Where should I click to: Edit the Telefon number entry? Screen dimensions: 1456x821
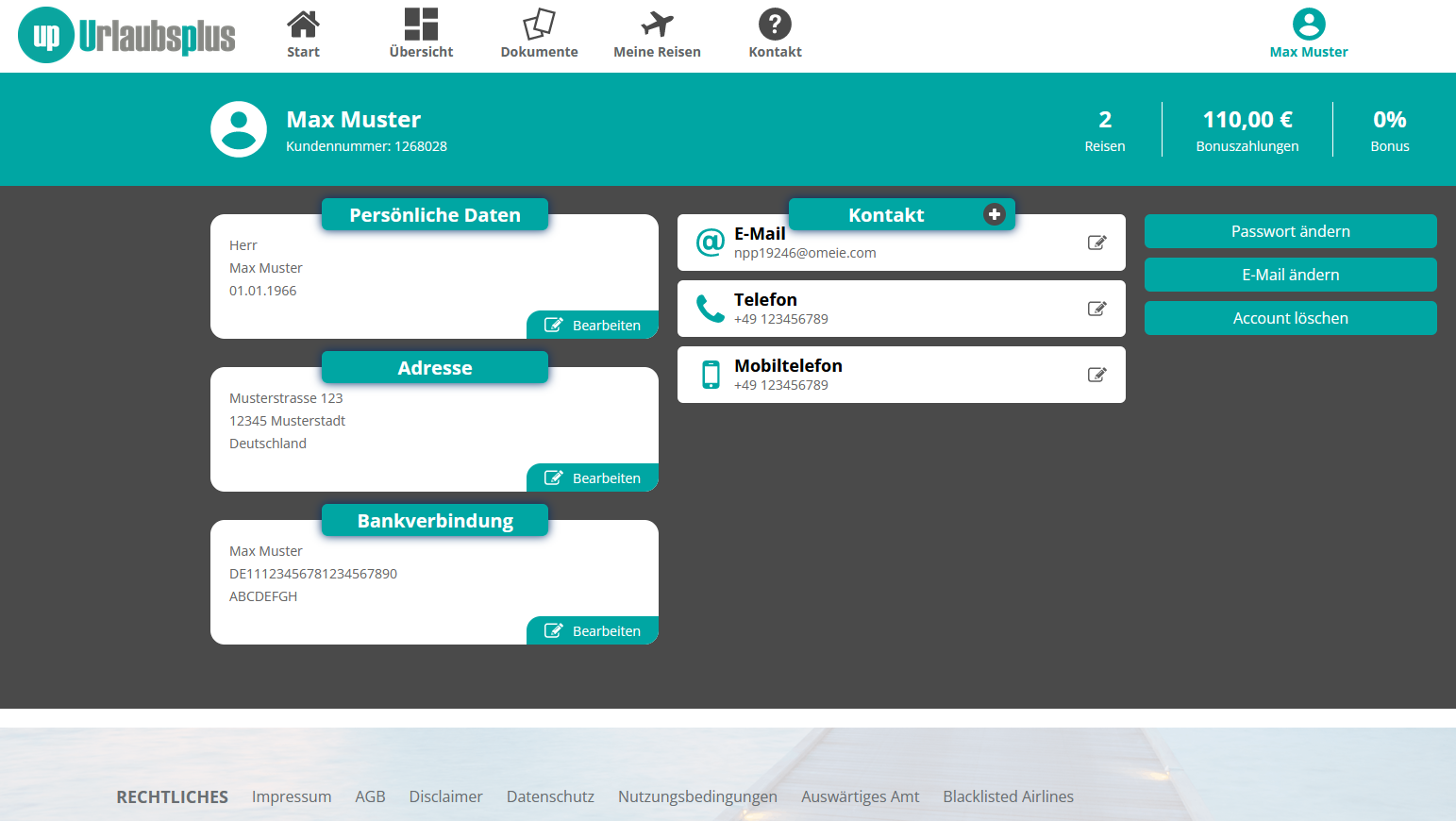tap(1096, 309)
